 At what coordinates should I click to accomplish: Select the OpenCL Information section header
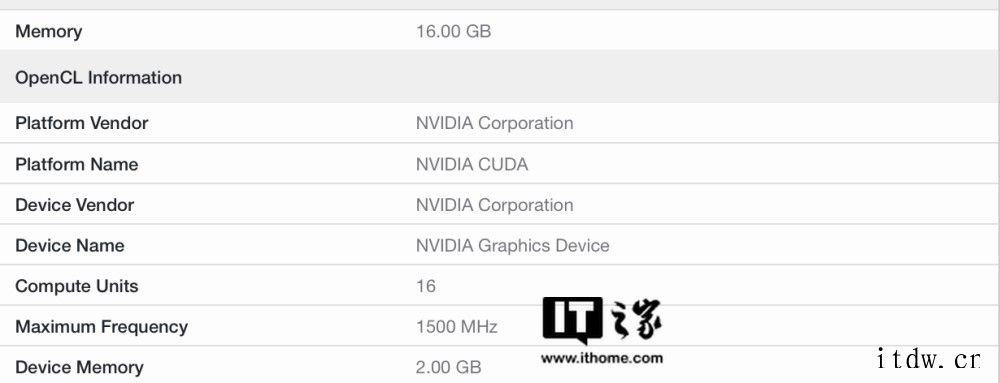click(98, 78)
